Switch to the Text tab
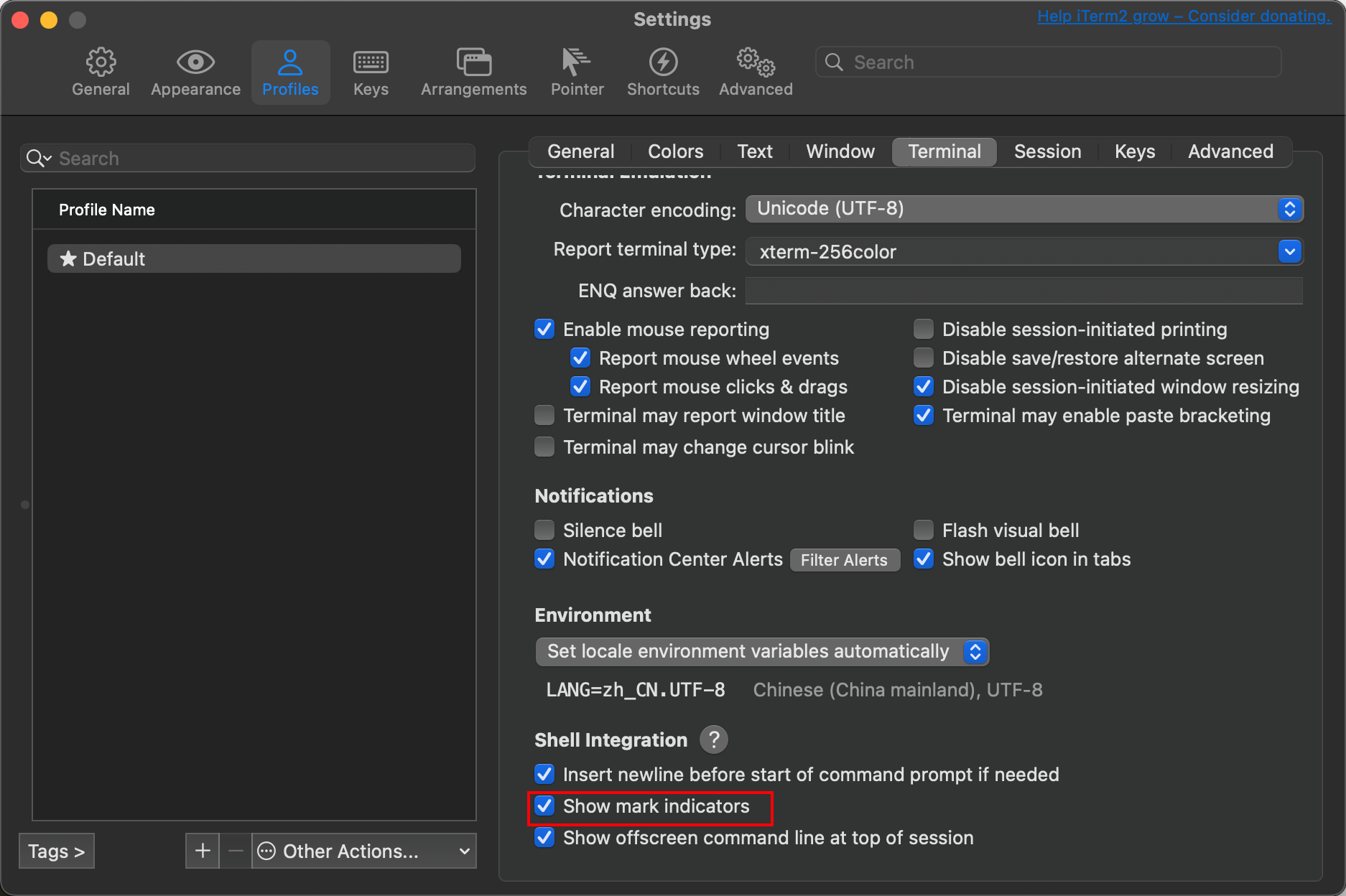The height and width of the screenshot is (896, 1346). point(754,151)
